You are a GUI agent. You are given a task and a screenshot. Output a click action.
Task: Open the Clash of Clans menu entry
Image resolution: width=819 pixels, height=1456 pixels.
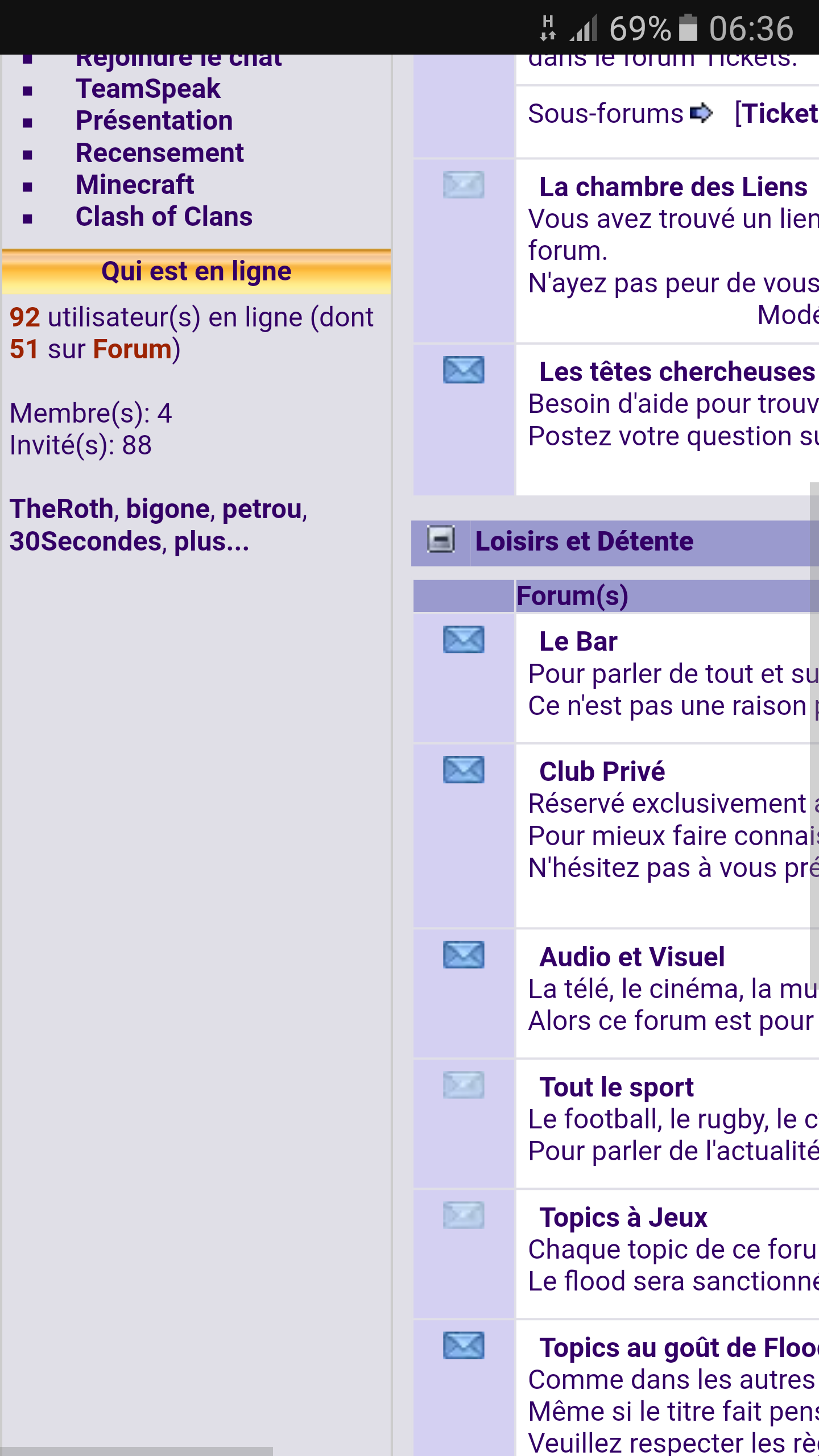point(164,217)
